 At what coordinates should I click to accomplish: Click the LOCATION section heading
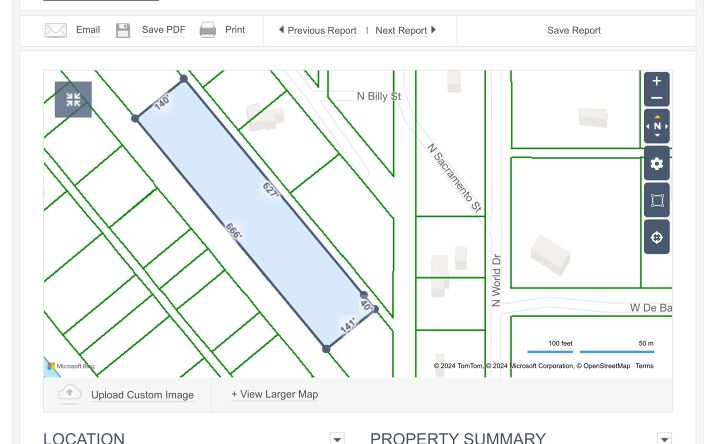tap(84, 439)
